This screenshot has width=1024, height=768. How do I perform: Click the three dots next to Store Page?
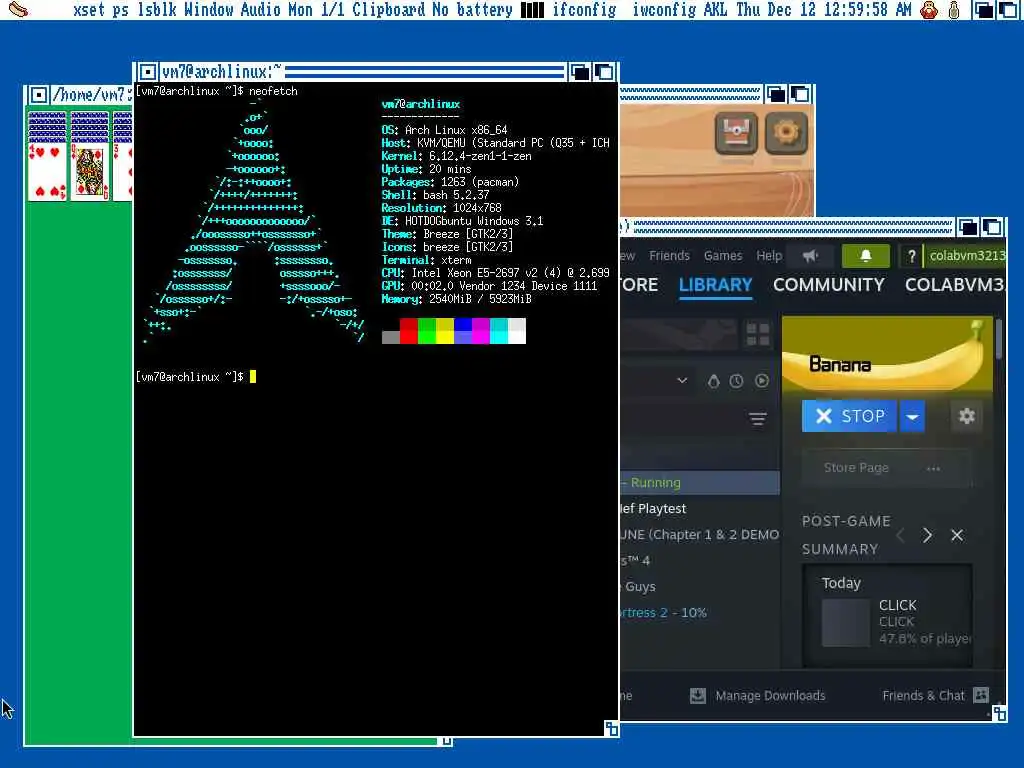tap(933, 468)
